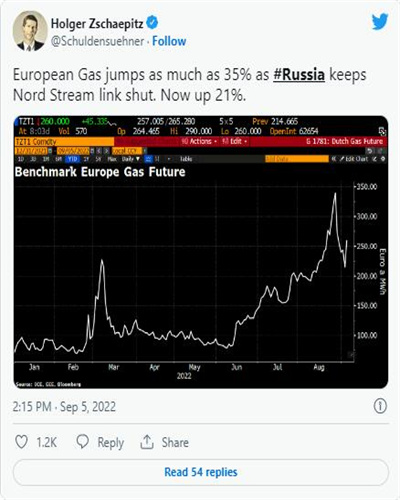Click the verified badge next to Holger Zschaepitz
The height and width of the screenshot is (500, 400).
(152, 23)
